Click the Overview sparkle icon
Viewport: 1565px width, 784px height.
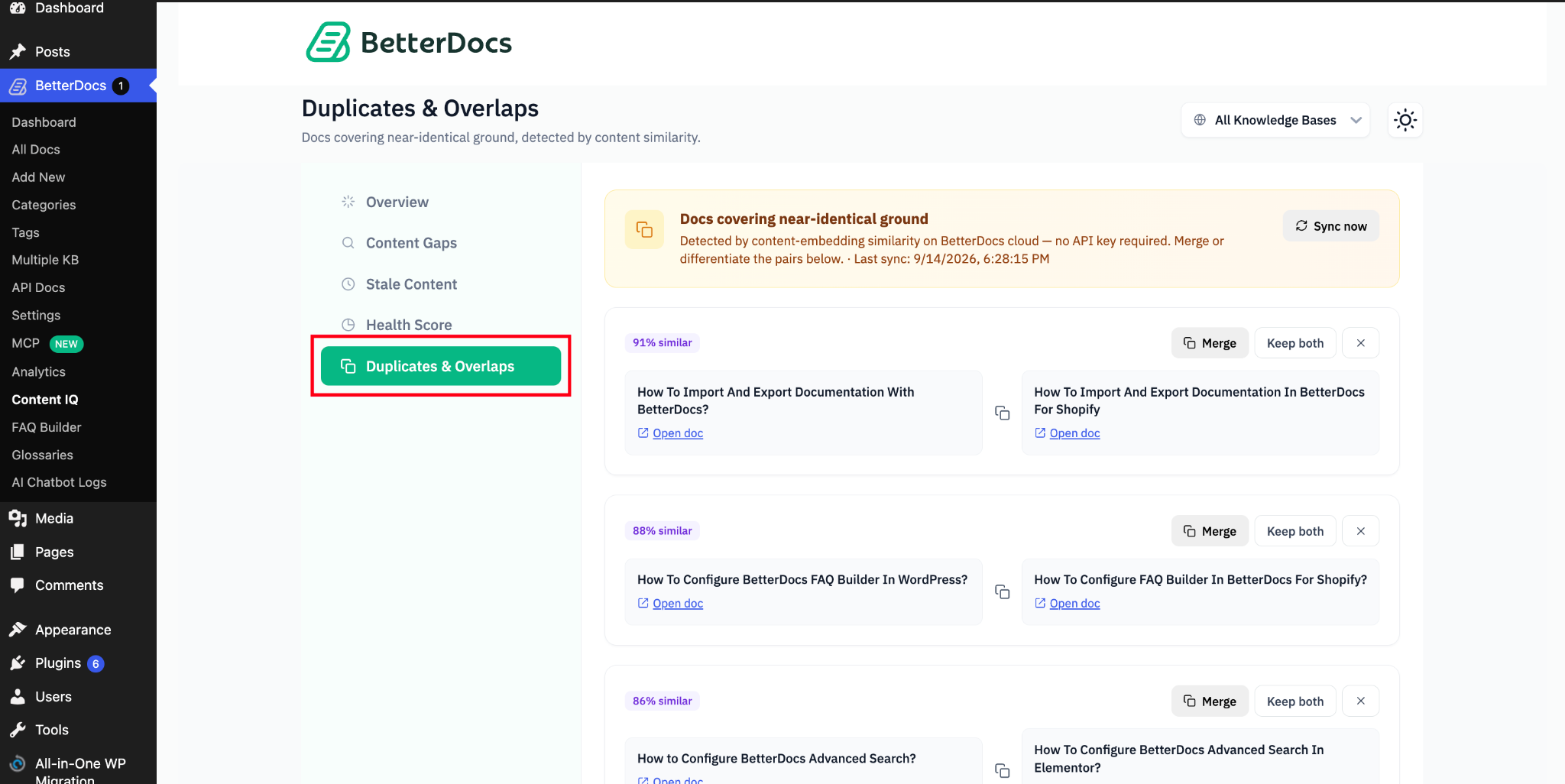tap(348, 202)
